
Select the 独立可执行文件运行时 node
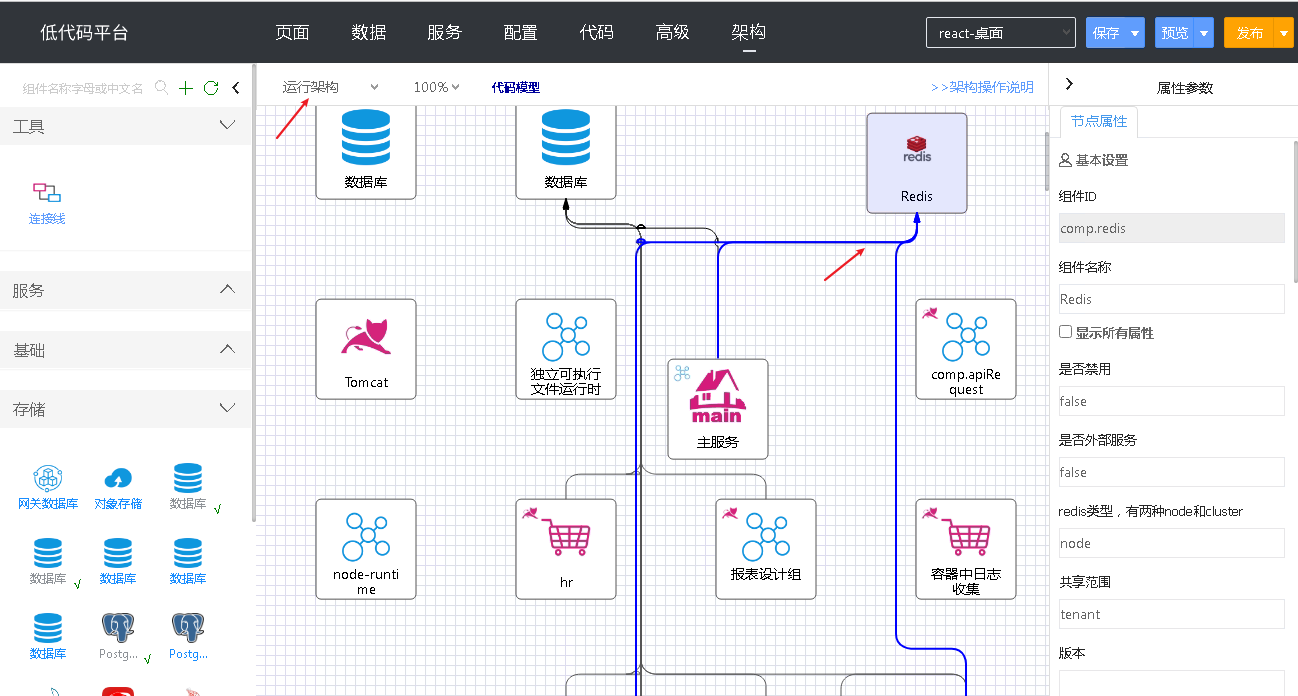[x=566, y=349]
